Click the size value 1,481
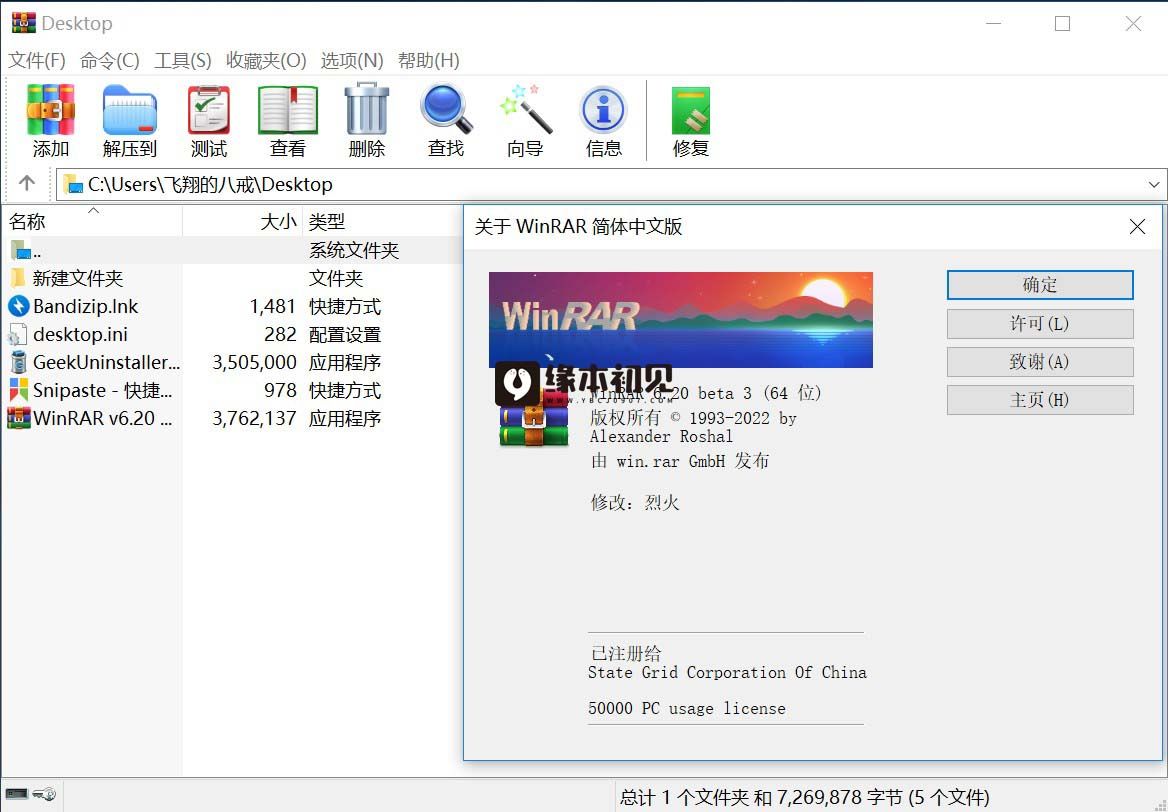Viewport: 1168px width, 812px height. (x=273, y=306)
